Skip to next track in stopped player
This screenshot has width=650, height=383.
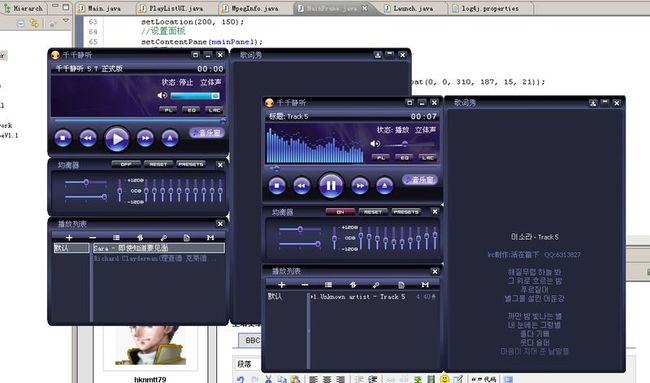click(145, 138)
